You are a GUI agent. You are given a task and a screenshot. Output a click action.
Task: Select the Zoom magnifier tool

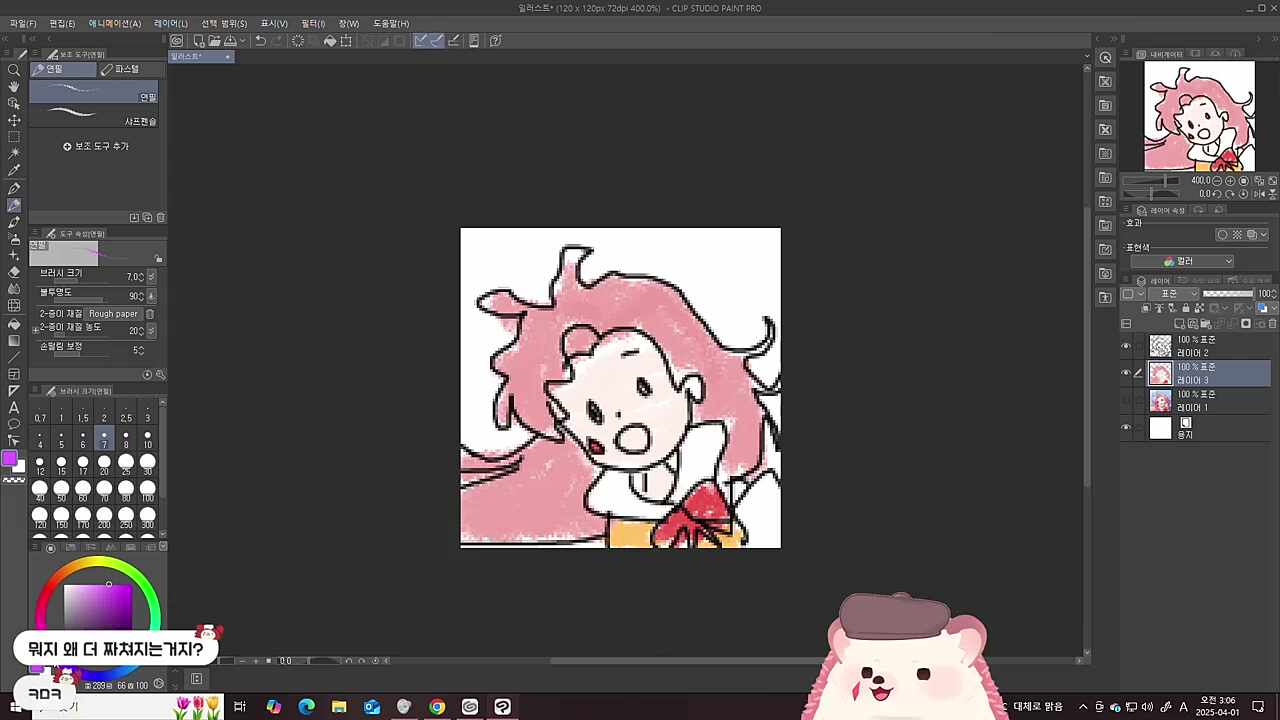pyautogui.click(x=14, y=70)
